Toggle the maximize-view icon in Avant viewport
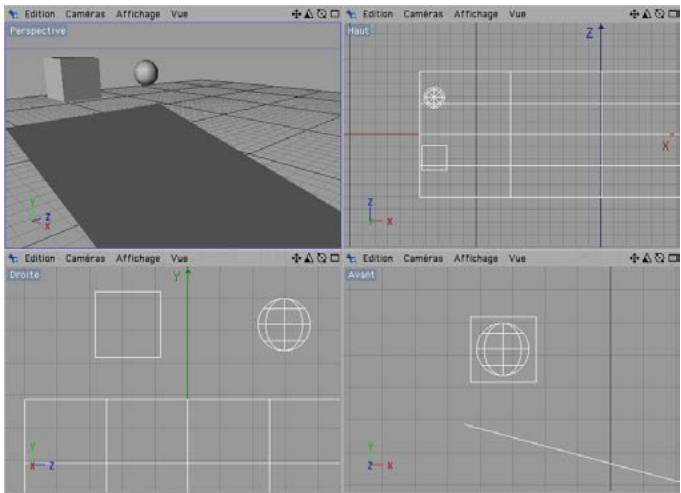The image size is (681, 493). [673, 258]
